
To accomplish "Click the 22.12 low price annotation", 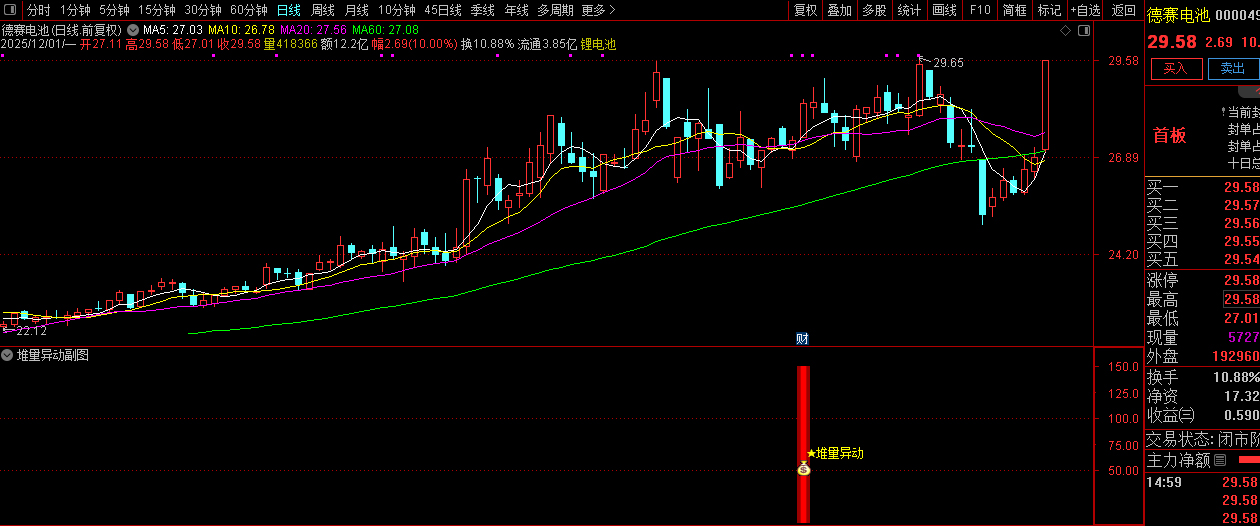I will [x=31, y=330].
